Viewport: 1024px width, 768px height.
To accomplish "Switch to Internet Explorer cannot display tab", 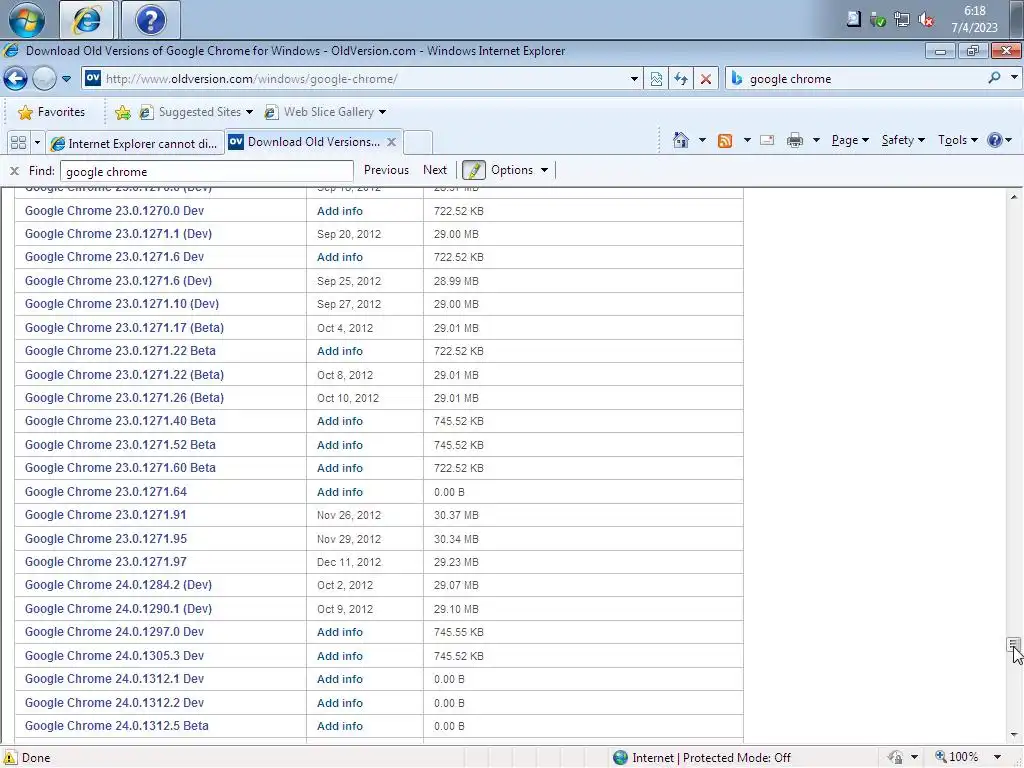I will (135, 143).
